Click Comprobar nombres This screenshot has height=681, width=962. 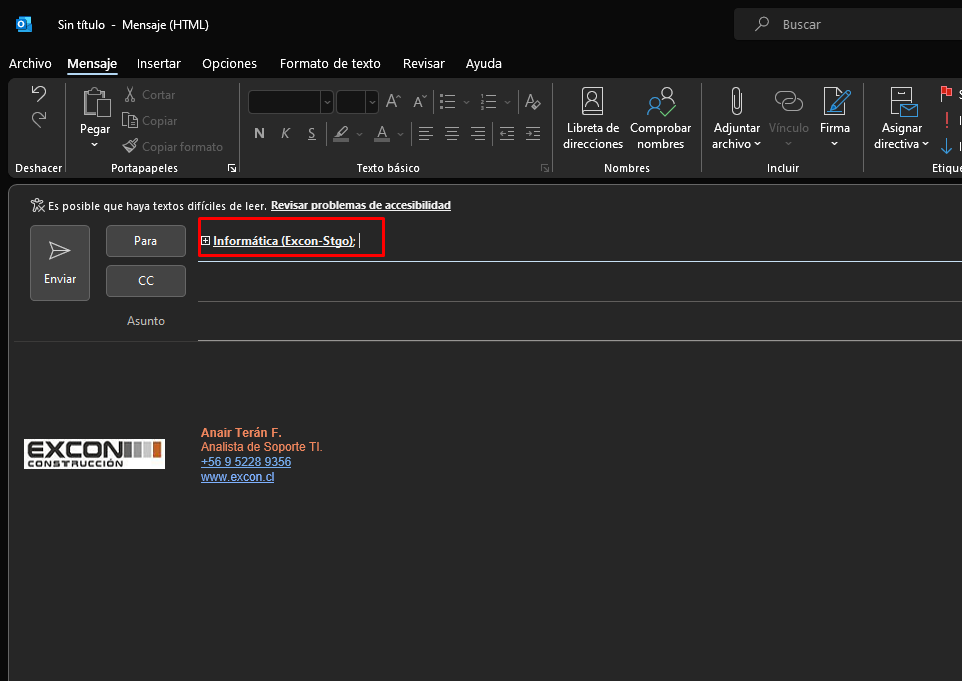click(x=660, y=119)
